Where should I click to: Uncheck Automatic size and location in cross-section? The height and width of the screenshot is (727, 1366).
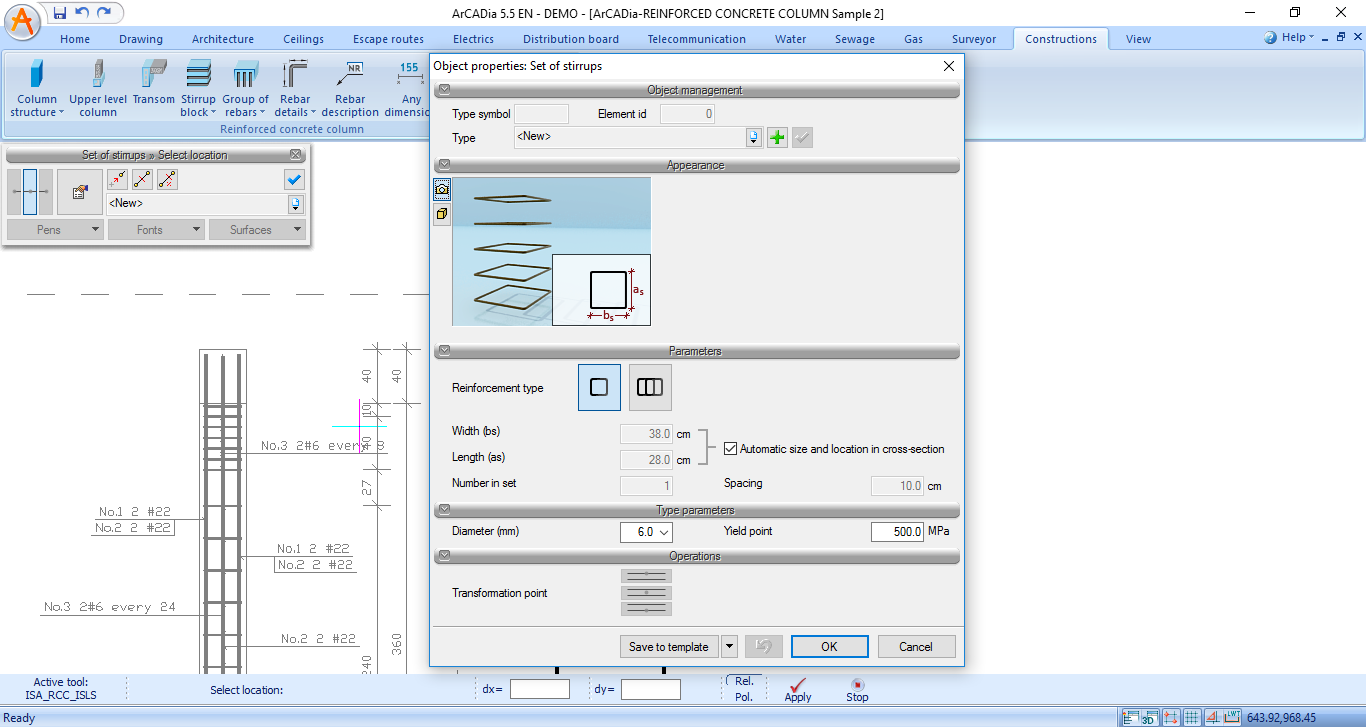(x=731, y=449)
